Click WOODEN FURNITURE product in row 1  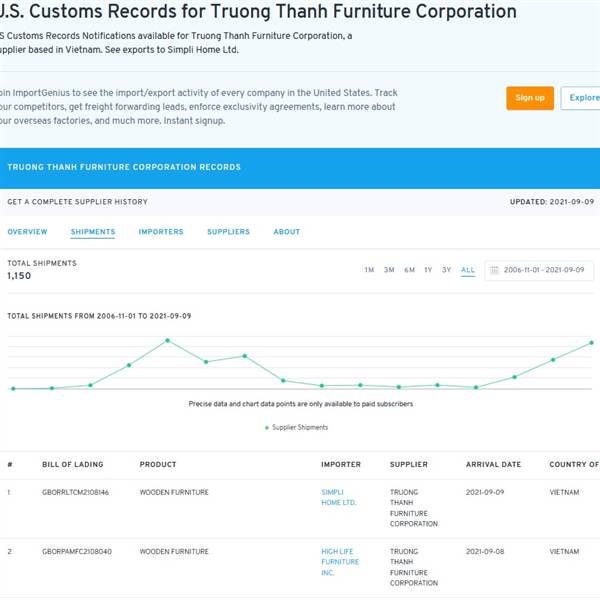pos(174,492)
